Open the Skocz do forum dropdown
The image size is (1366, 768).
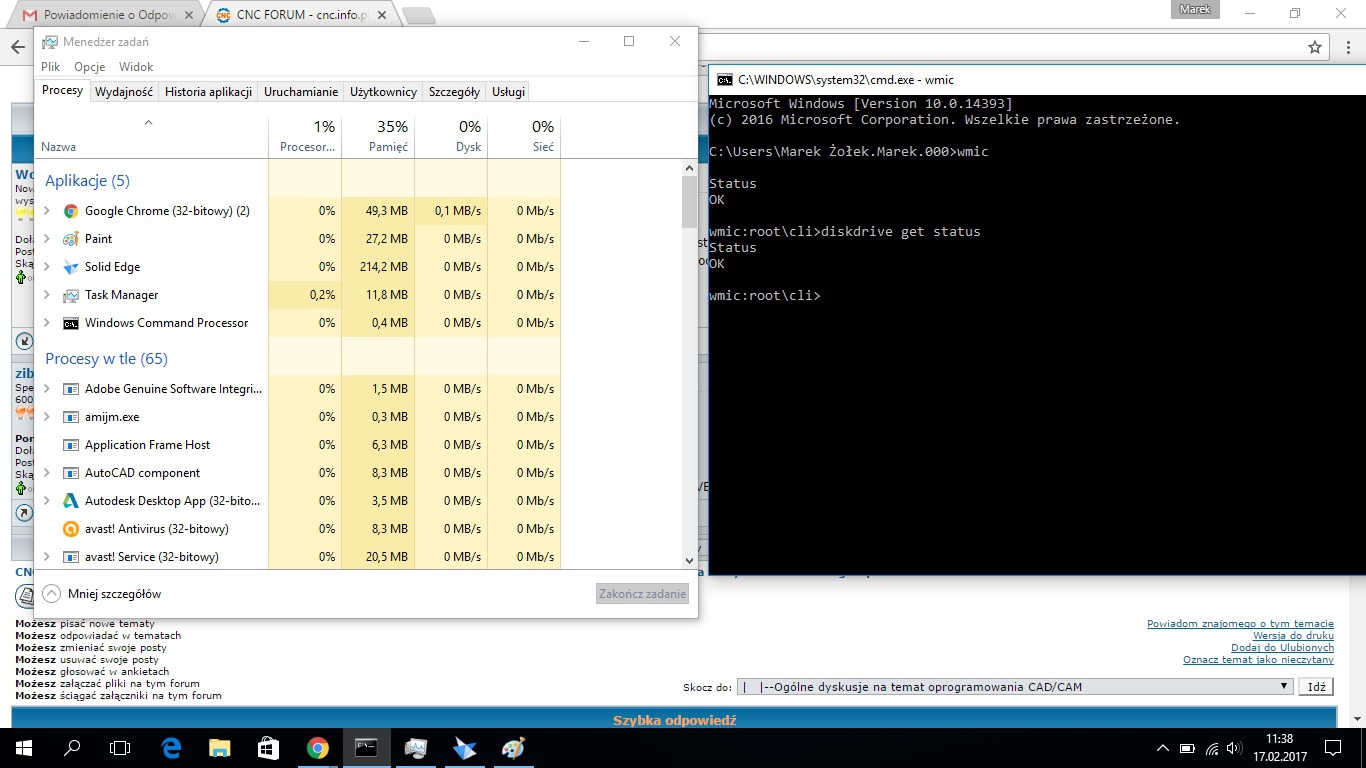pos(1015,687)
